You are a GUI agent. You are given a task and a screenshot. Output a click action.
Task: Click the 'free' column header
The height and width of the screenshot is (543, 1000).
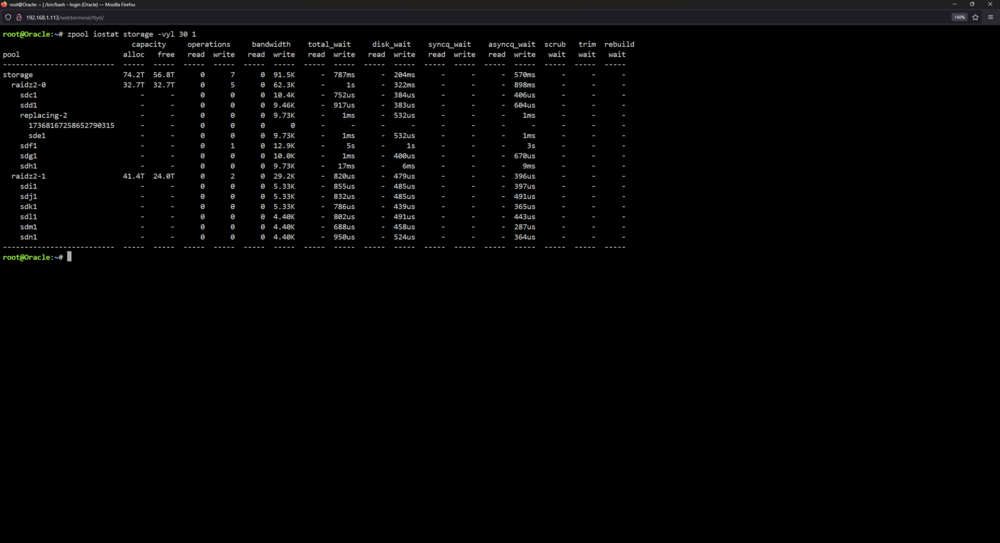click(166, 55)
